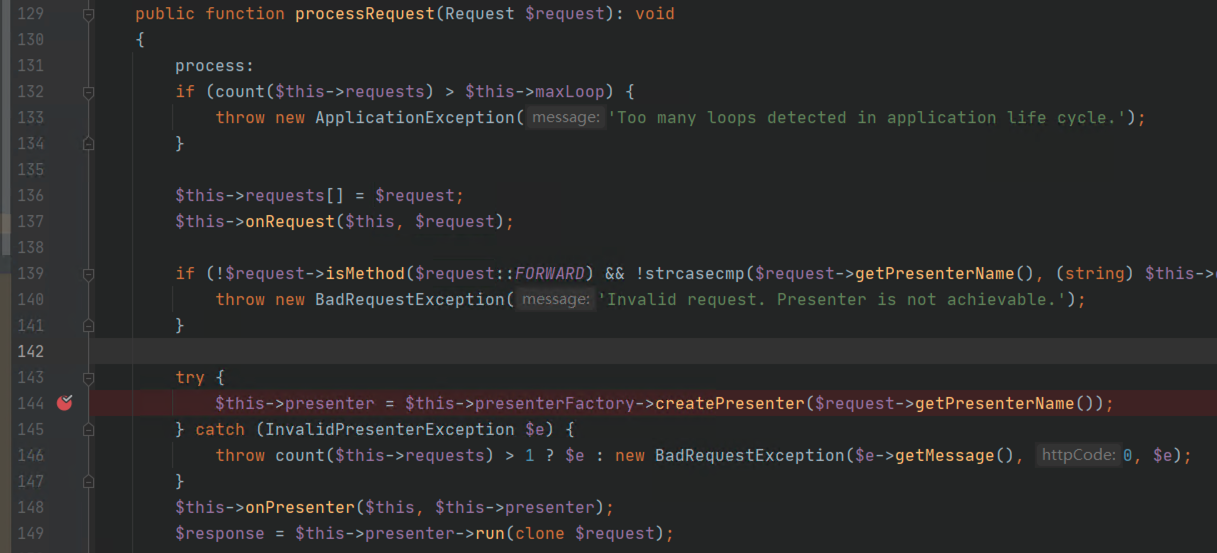Collapse the isMethod if block at line 139

[x=88, y=274]
